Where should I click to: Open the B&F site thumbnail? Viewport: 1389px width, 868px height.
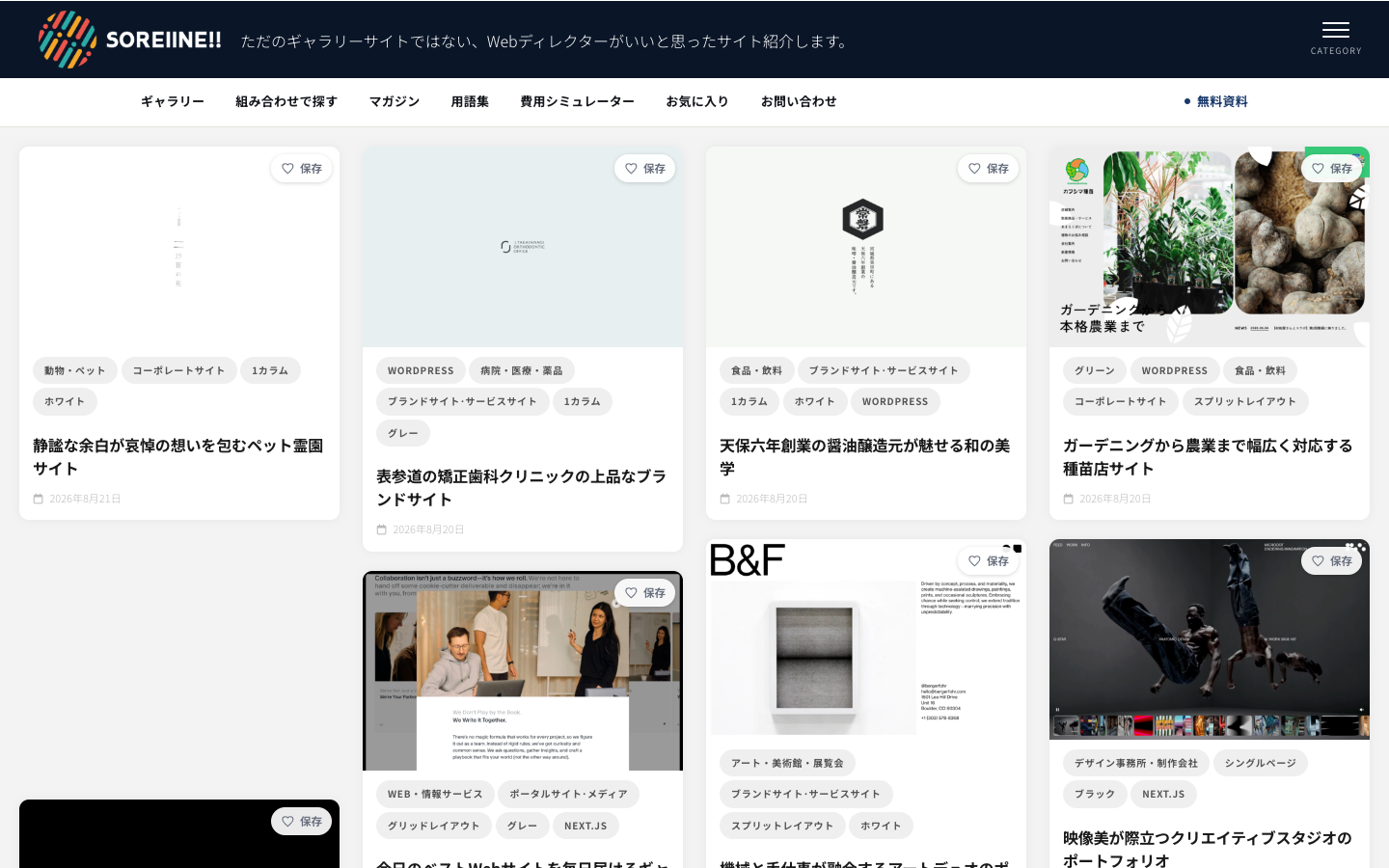pos(866,639)
